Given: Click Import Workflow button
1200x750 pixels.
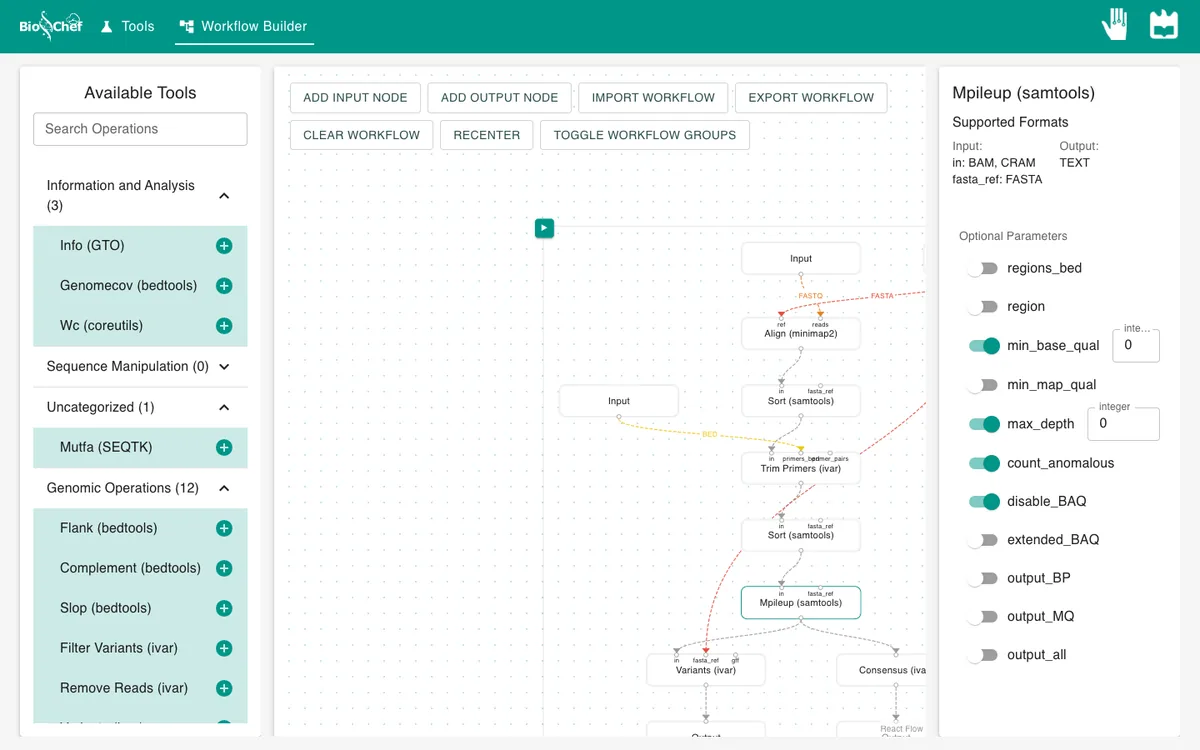Looking at the screenshot, I should click(x=653, y=98).
